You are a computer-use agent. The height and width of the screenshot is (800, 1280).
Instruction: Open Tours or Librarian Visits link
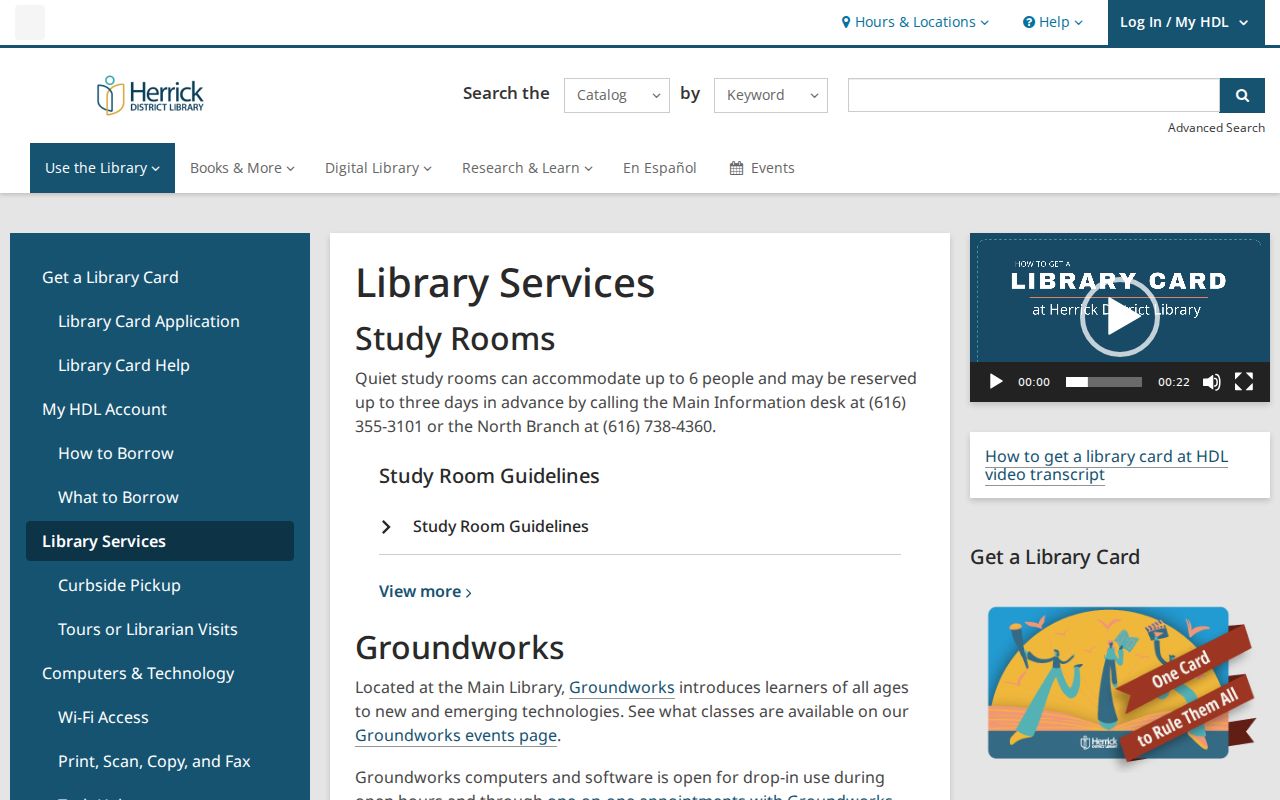[148, 629]
